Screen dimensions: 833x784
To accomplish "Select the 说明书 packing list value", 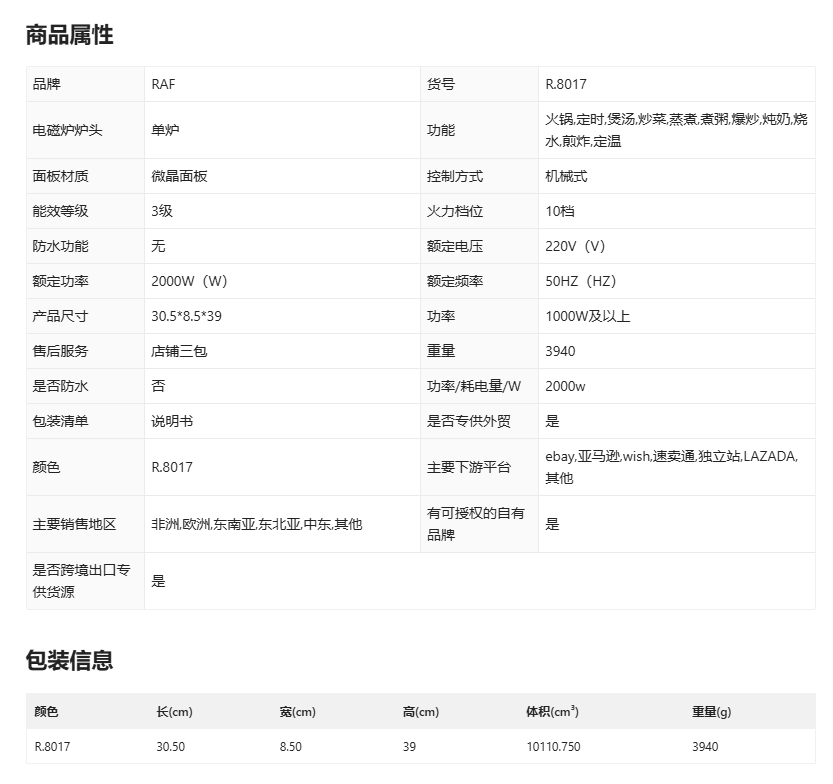I will tap(172, 421).
